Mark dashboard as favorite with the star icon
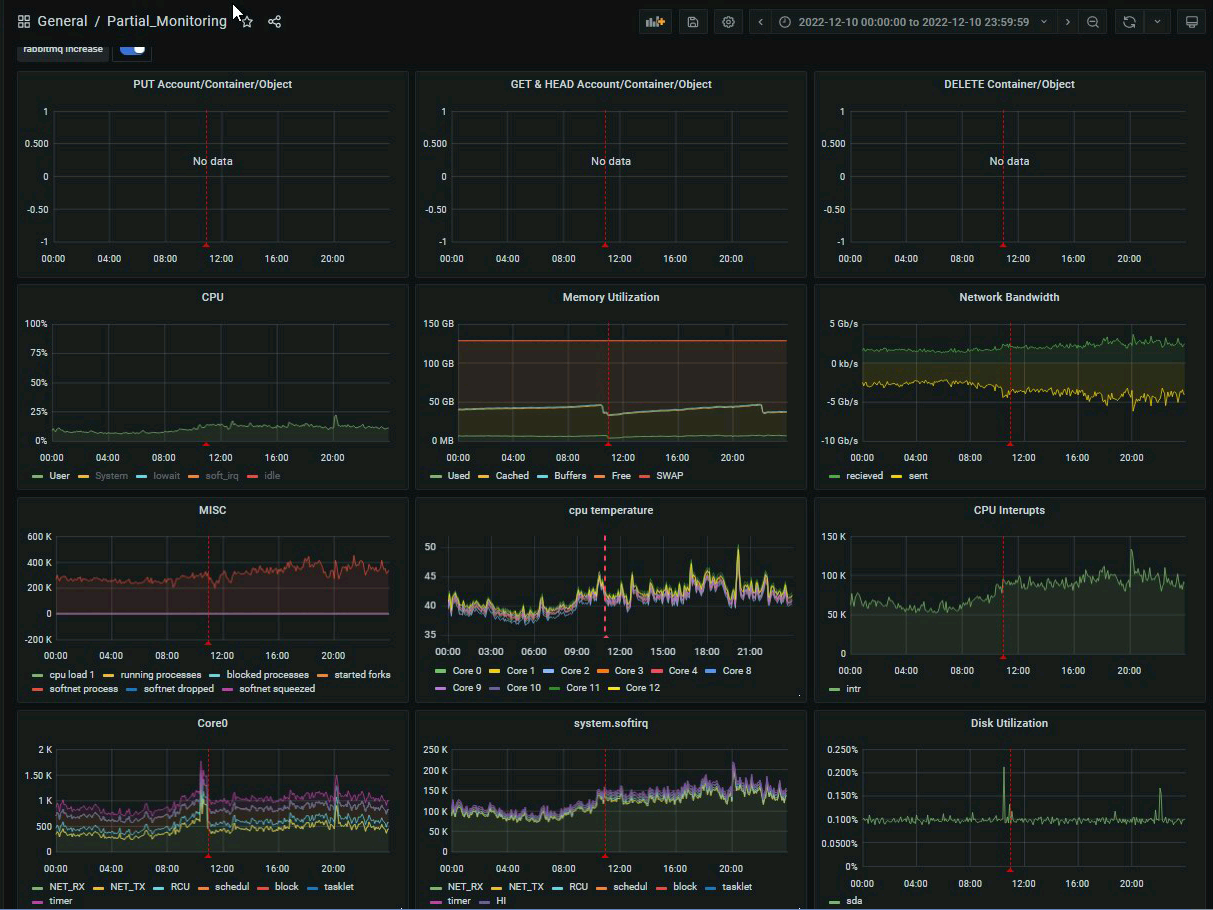1213x910 pixels. tap(247, 22)
